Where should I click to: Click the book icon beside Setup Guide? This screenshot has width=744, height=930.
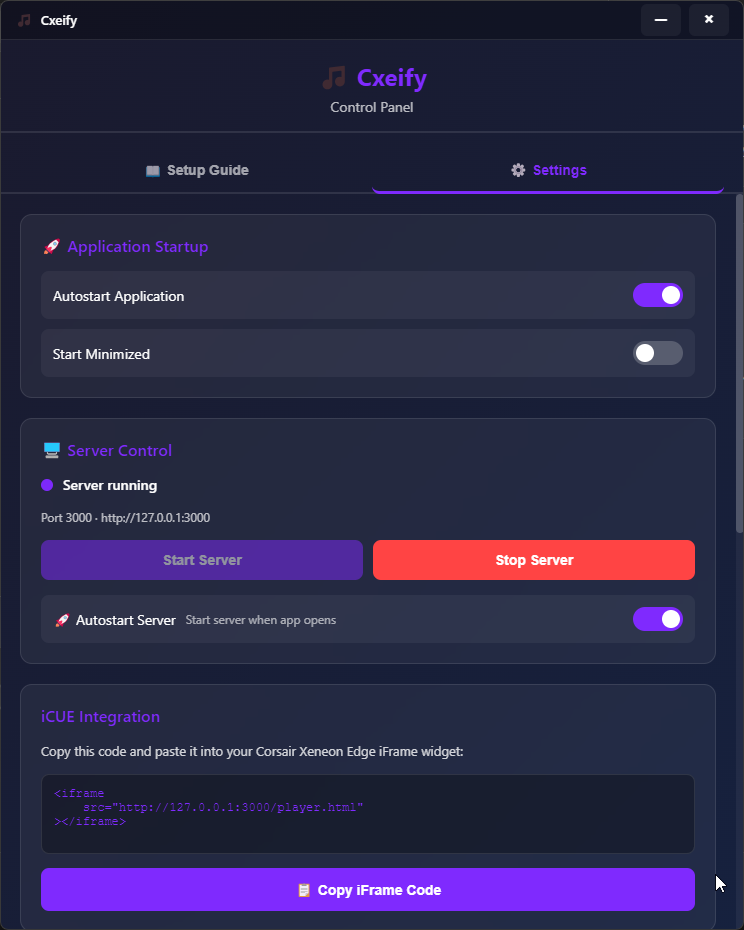(153, 170)
